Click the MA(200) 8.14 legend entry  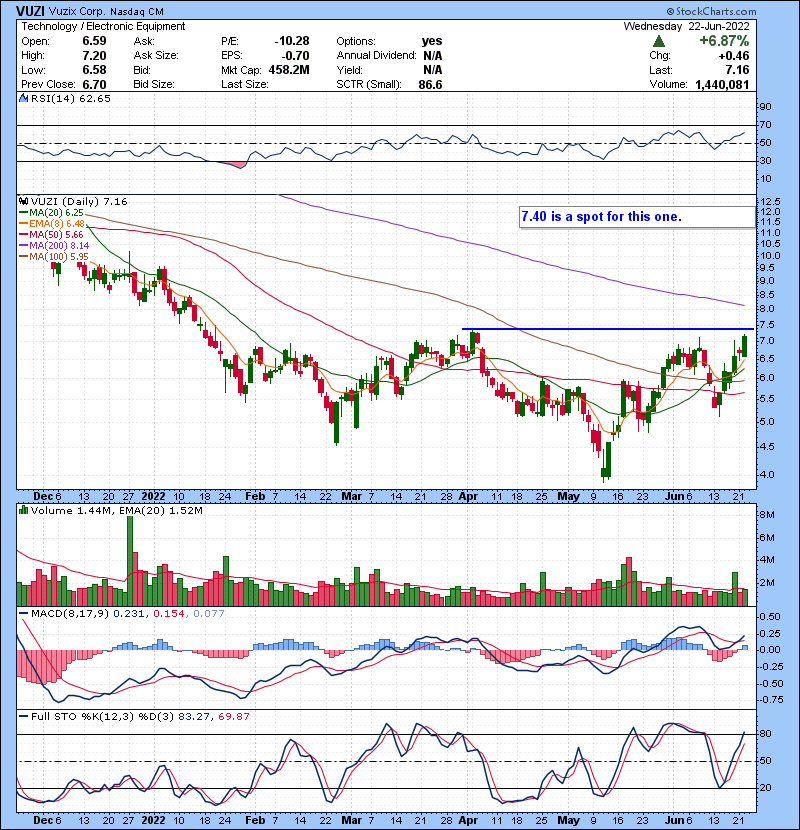[58, 246]
